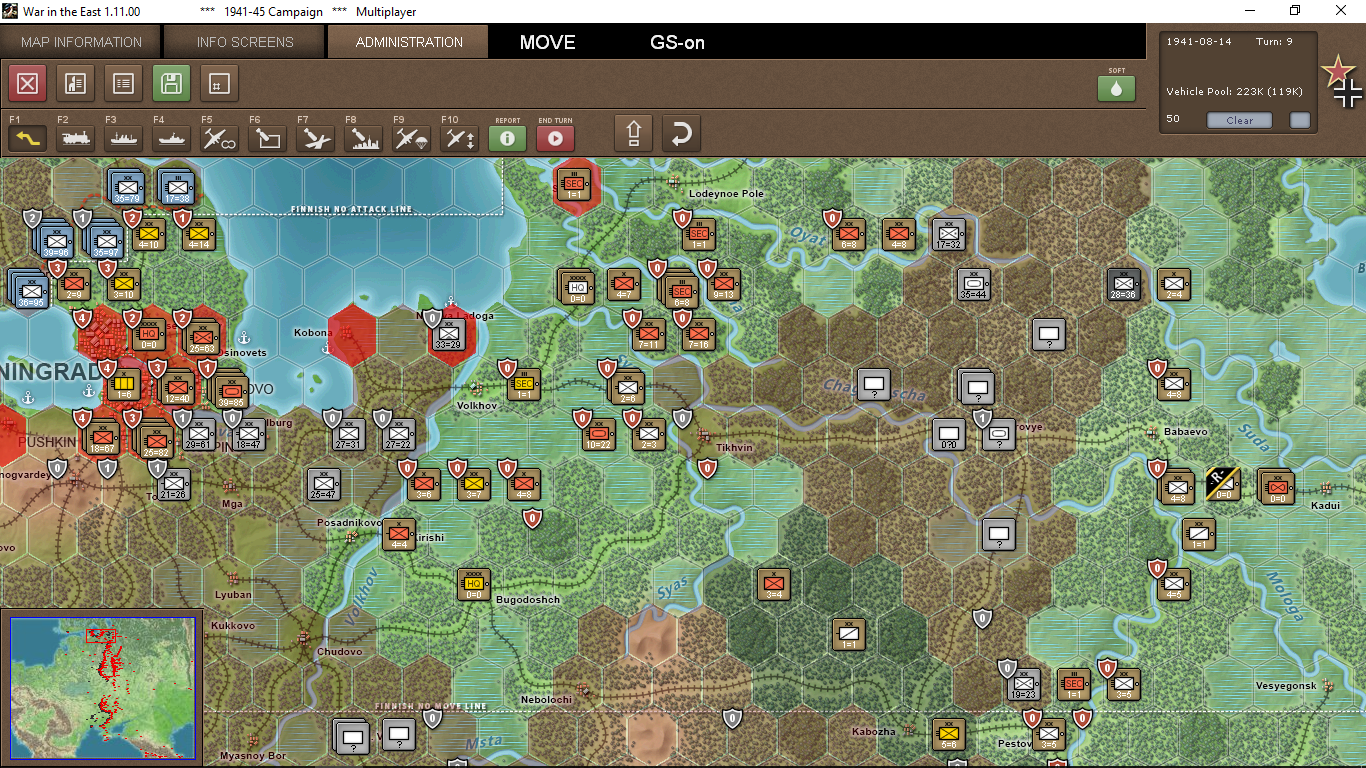Select F8 bomb city mode icon

pyautogui.click(x=364, y=139)
